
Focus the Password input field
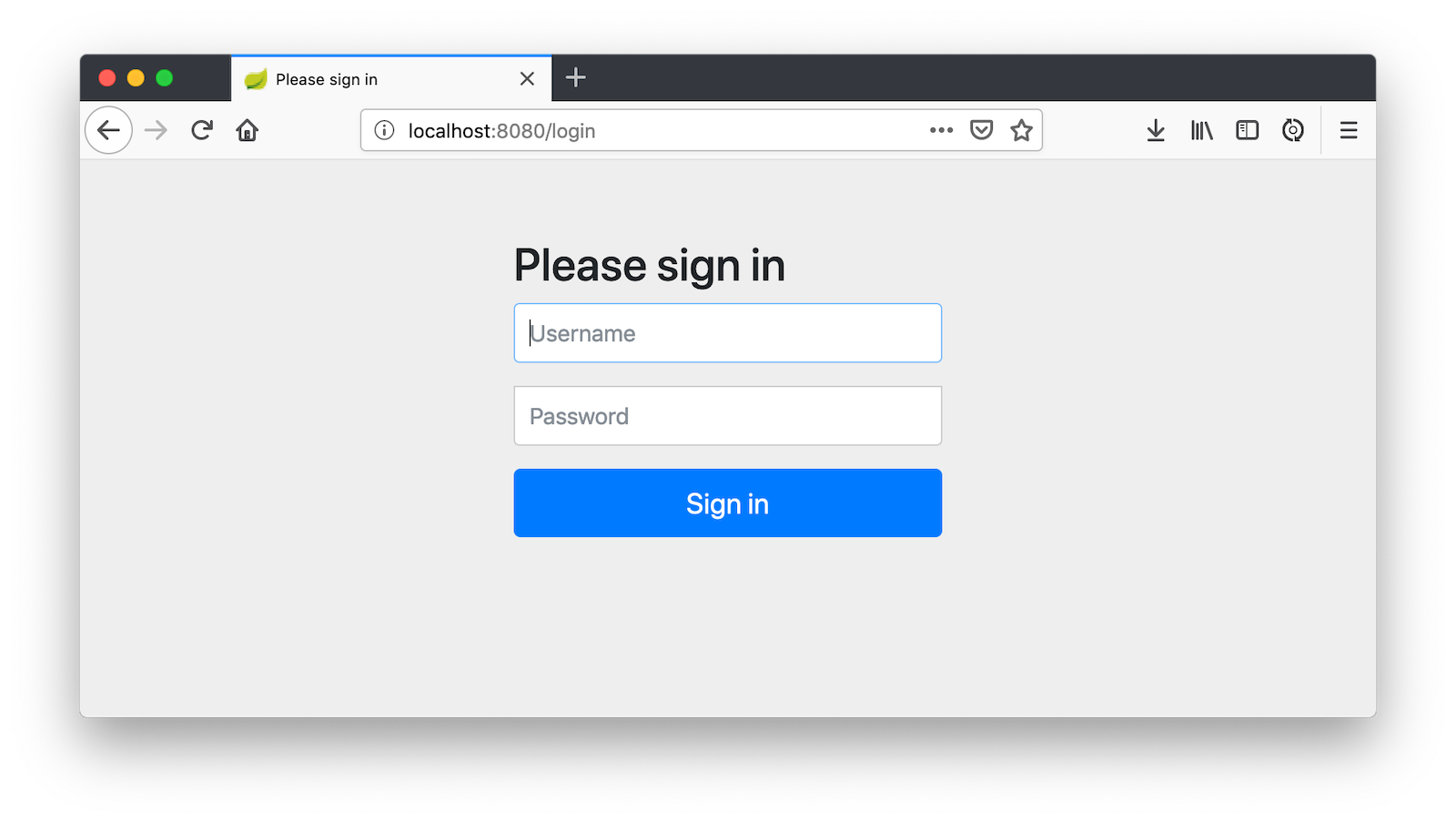[x=727, y=416]
